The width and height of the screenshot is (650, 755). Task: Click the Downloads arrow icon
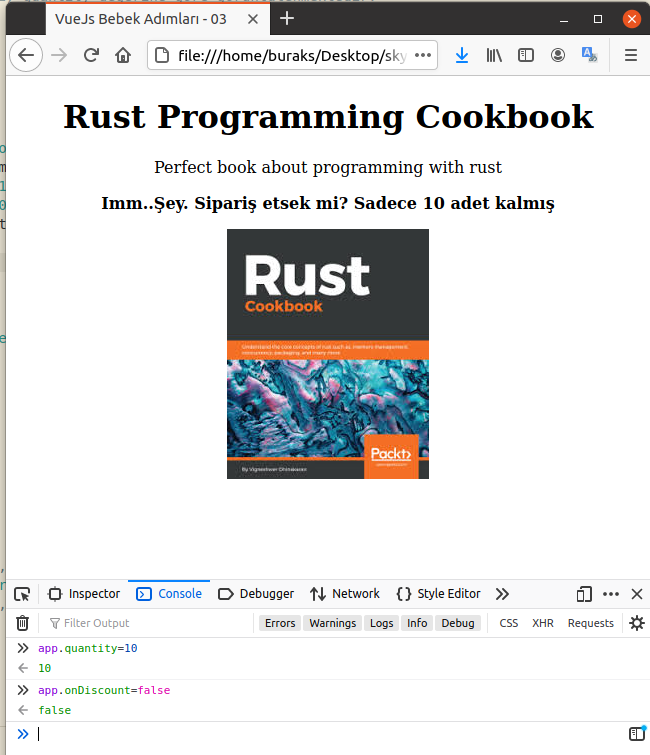pyautogui.click(x=461, y=56)
